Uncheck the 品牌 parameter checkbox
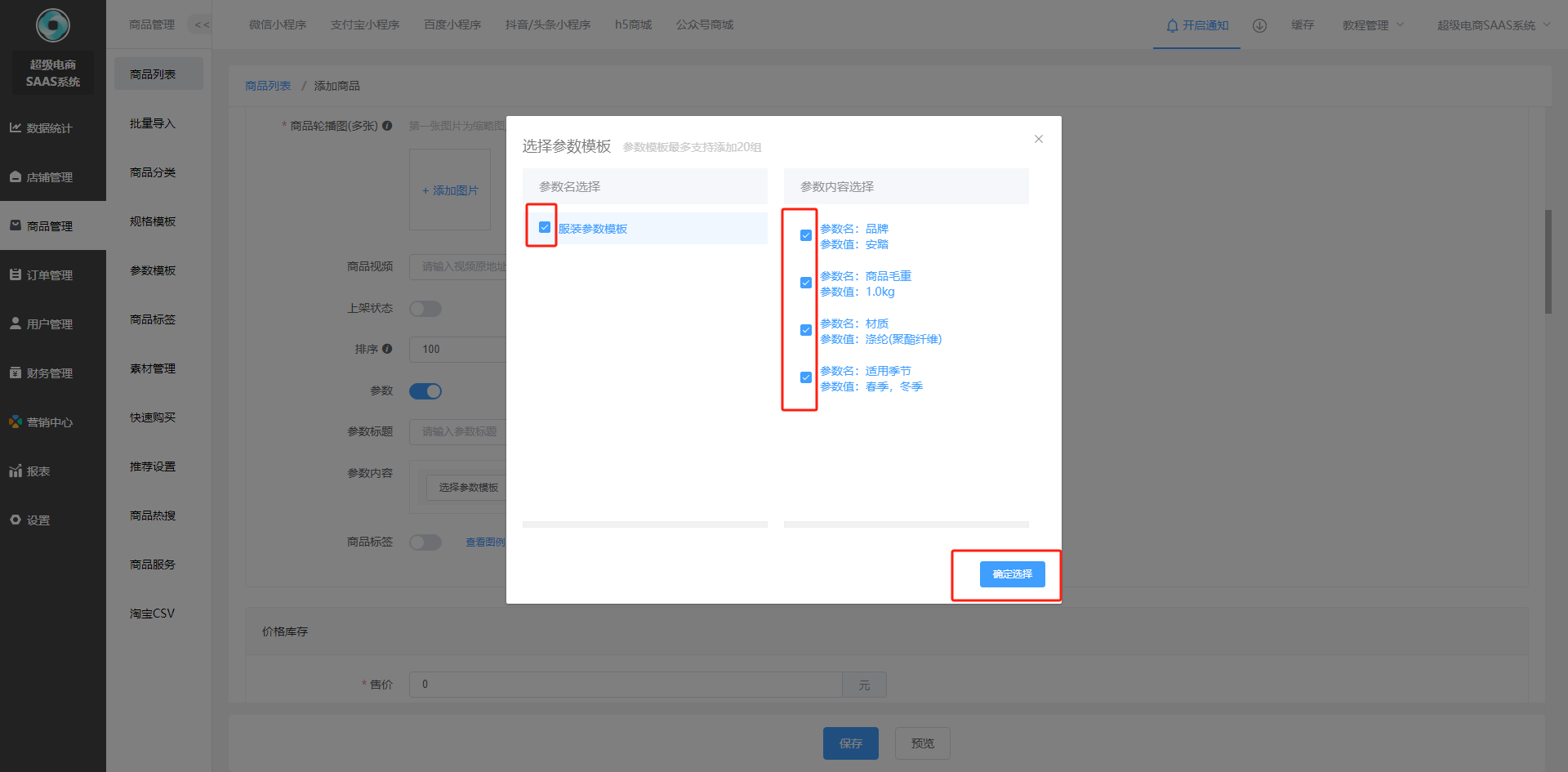1568x772 pixels. [806, 235]
